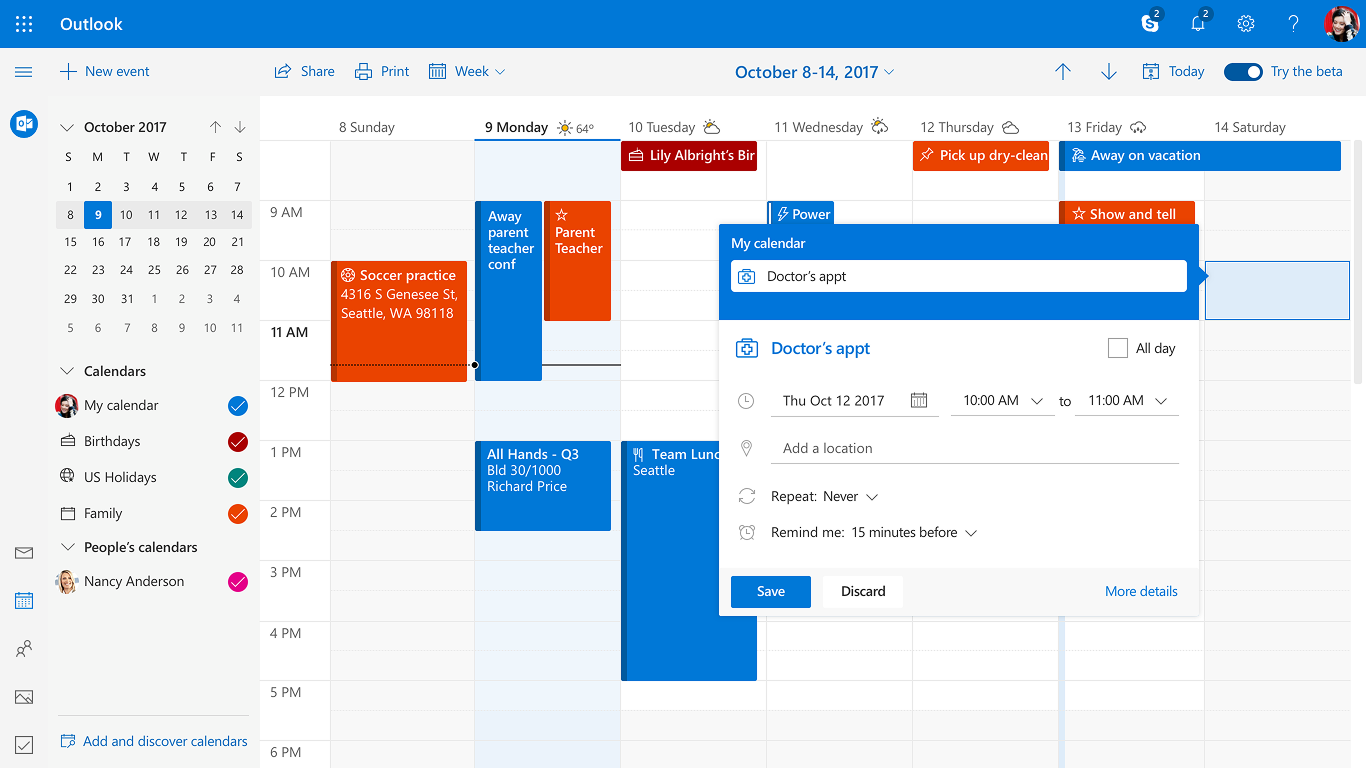Create a New event
Image resolution: width=1366 pixels, height=768 pixels.
click(105, 72)
